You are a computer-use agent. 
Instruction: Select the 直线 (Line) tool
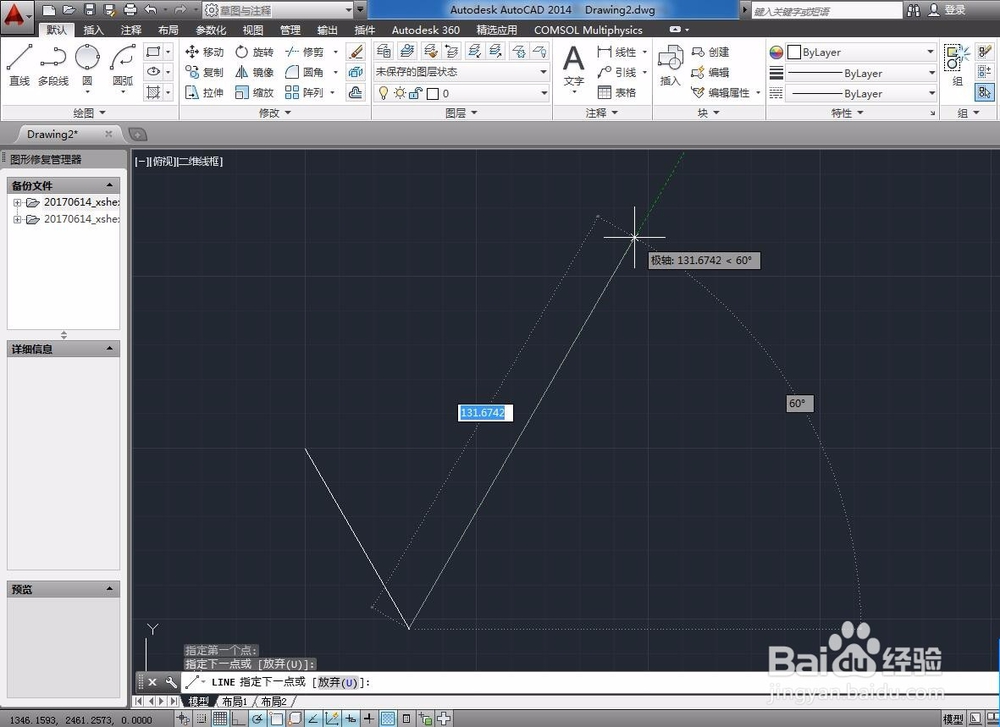coord(19,66)
